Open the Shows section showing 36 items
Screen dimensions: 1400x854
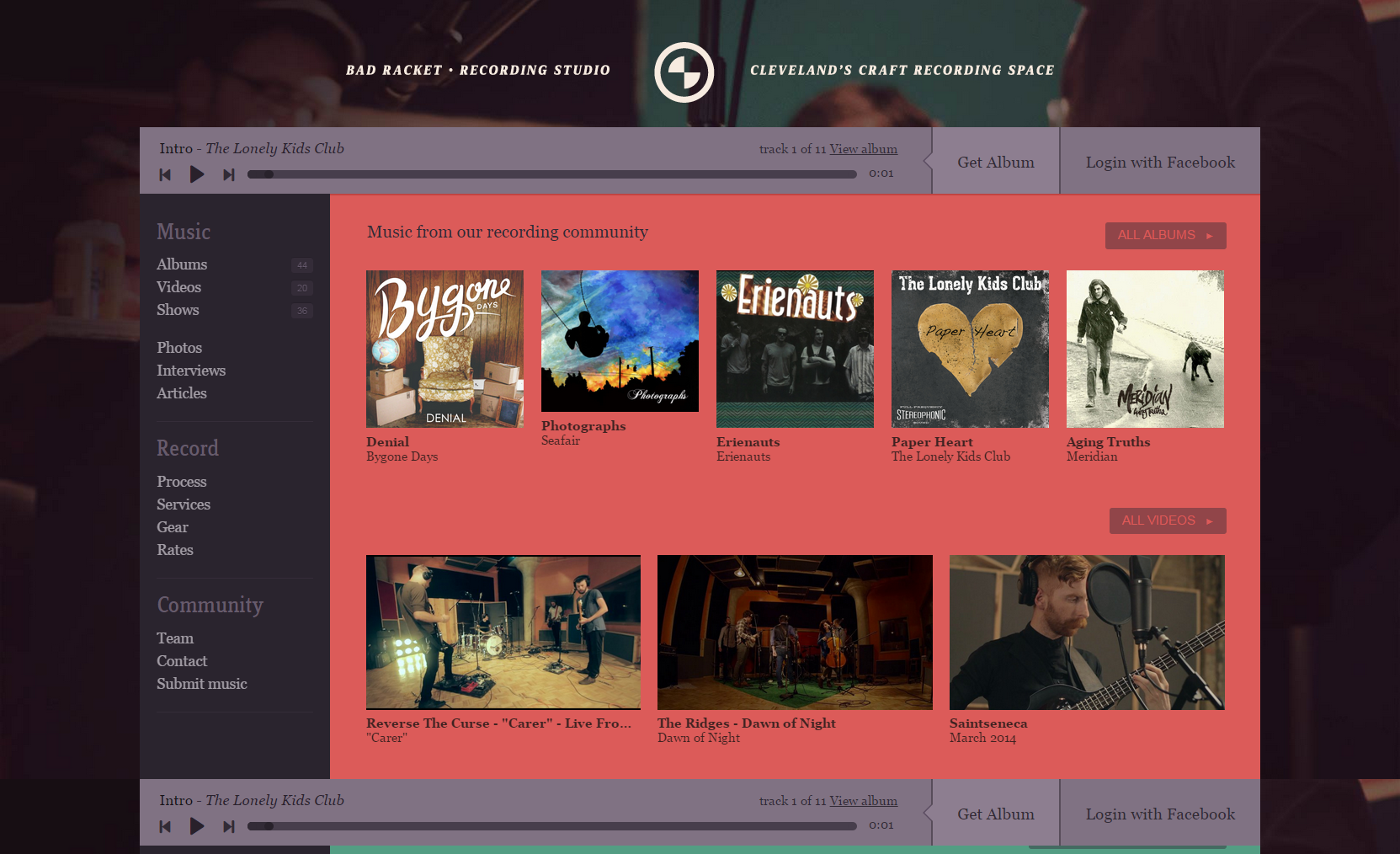[178, 310]
